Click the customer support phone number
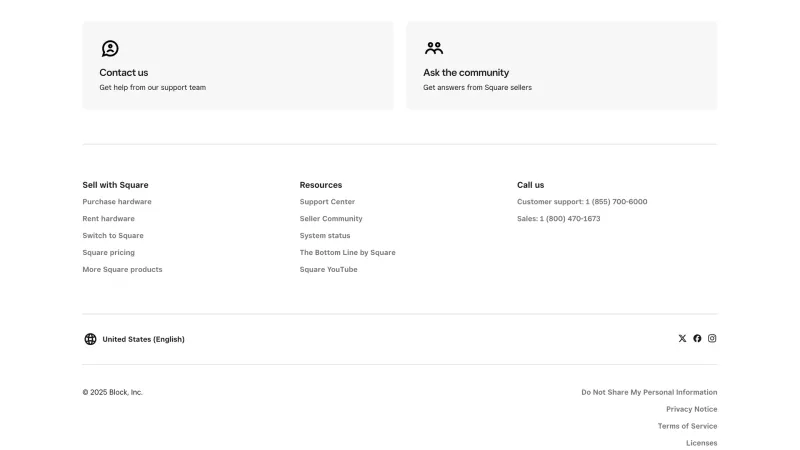800x450 pixels. click(582, 202)
